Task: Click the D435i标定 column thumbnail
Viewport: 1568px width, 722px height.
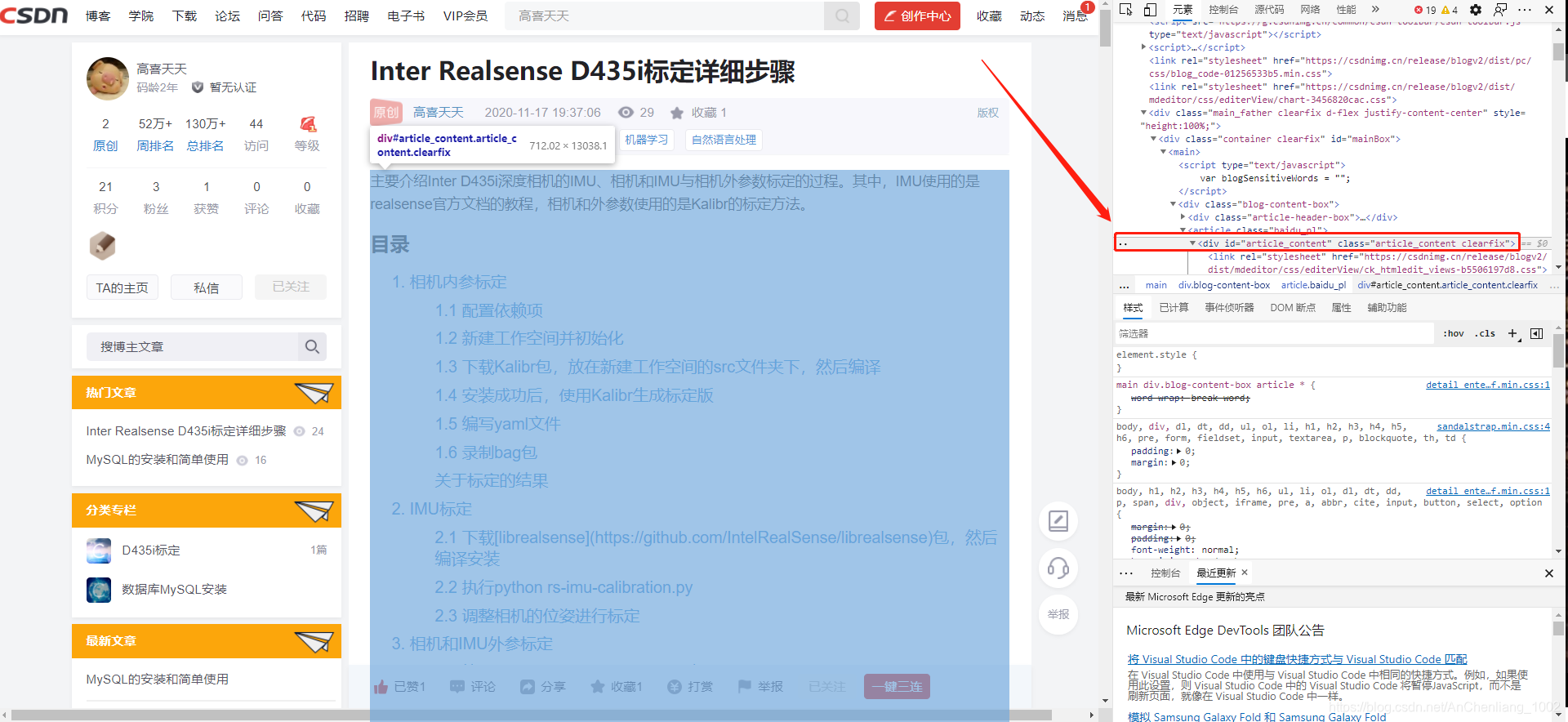Action: click(x=99, y=550)
